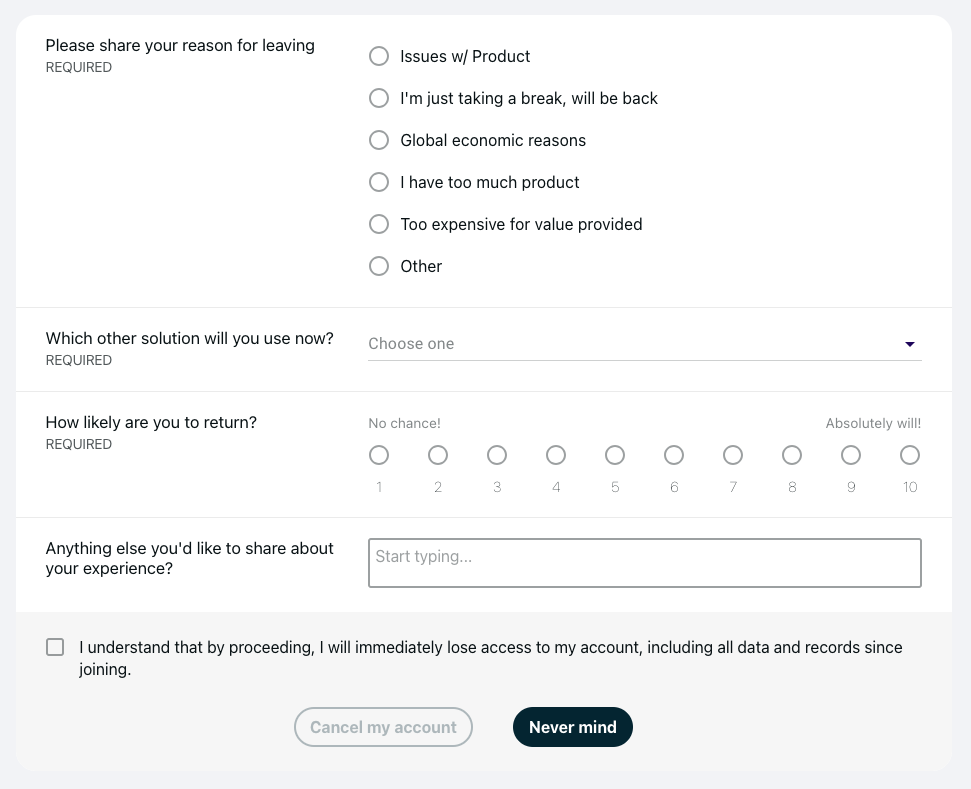Select the 'Issues w/ Product' reason
The image size is (971, 789).
pyautogui.click(x=379, y=56)
